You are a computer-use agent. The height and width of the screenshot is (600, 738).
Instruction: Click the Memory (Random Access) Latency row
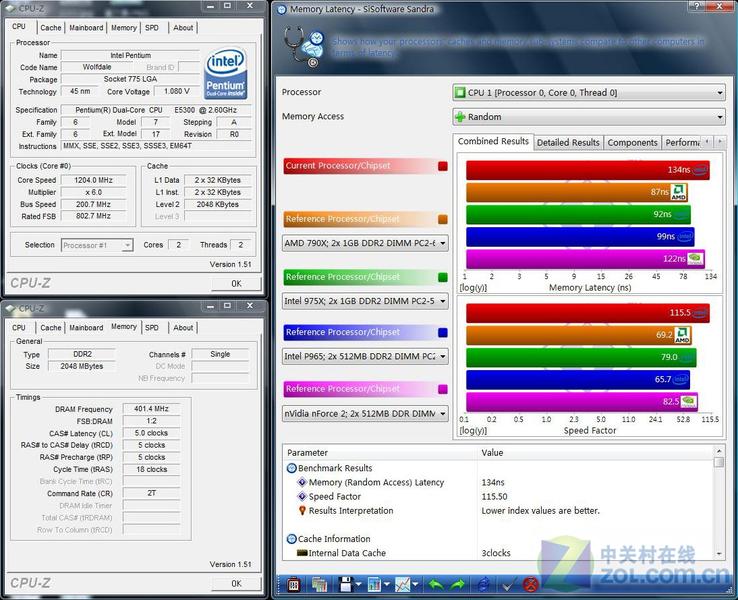499,482
